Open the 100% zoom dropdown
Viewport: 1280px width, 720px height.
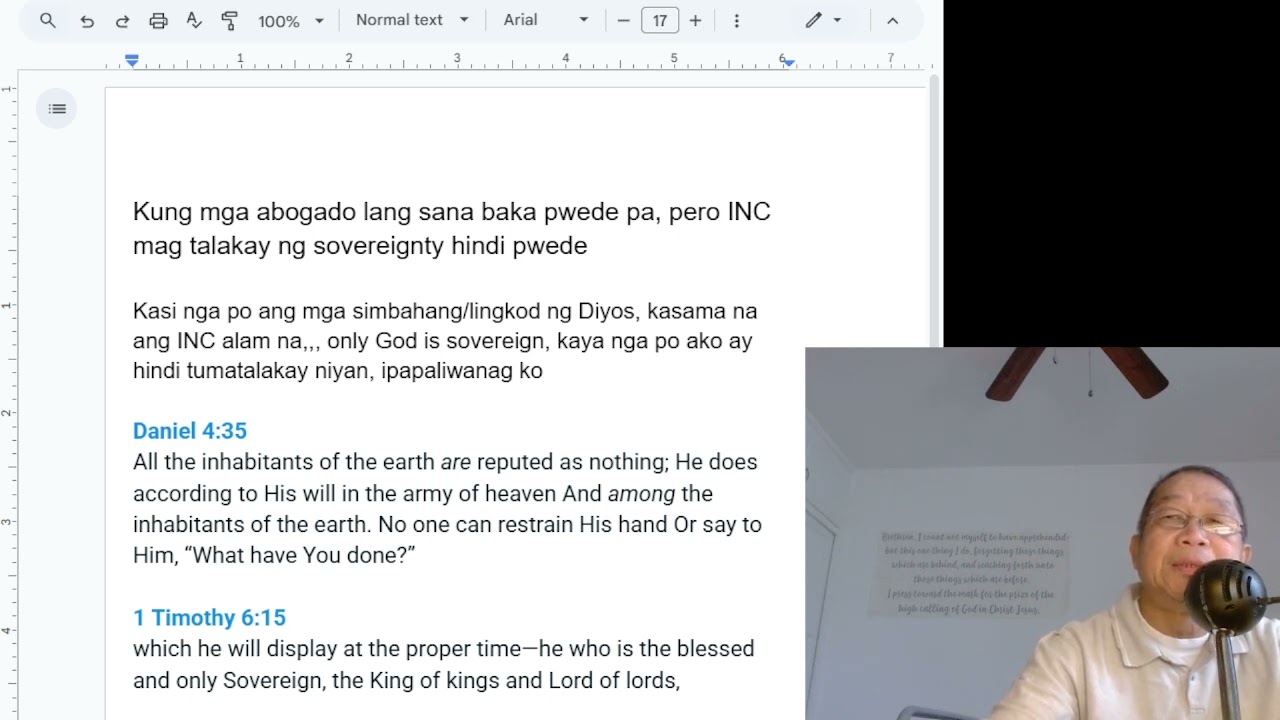point(291,20)
